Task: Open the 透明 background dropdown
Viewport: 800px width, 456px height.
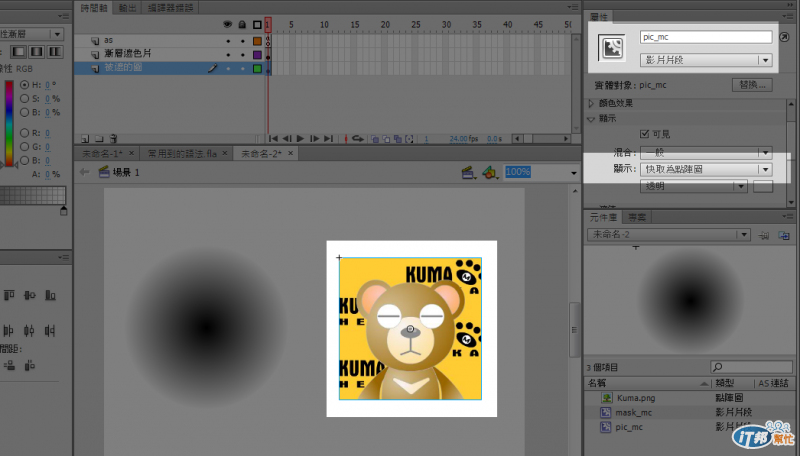Action: (x=694, y=187)
